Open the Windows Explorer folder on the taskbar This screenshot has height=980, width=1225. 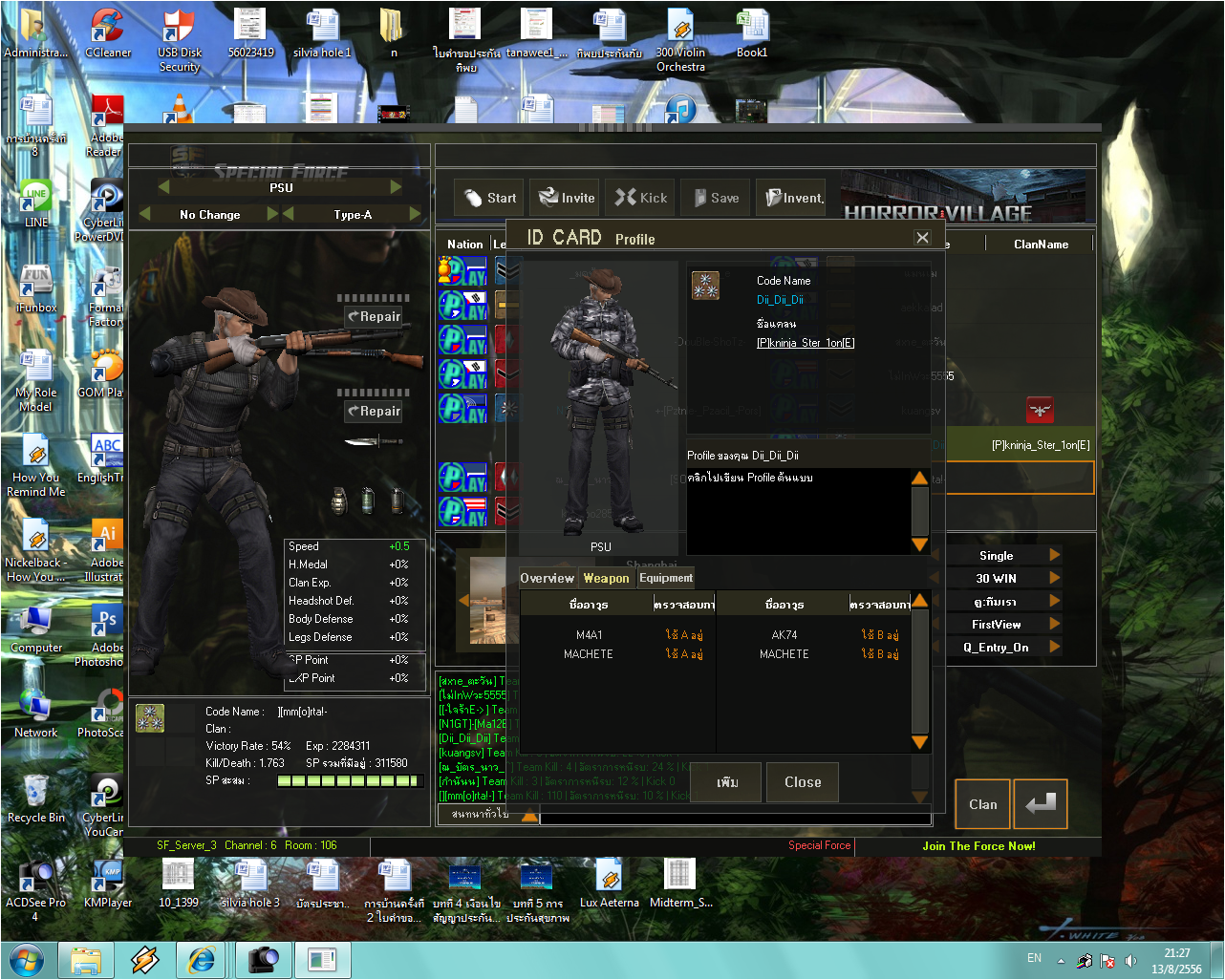click(x=86, y=960)
